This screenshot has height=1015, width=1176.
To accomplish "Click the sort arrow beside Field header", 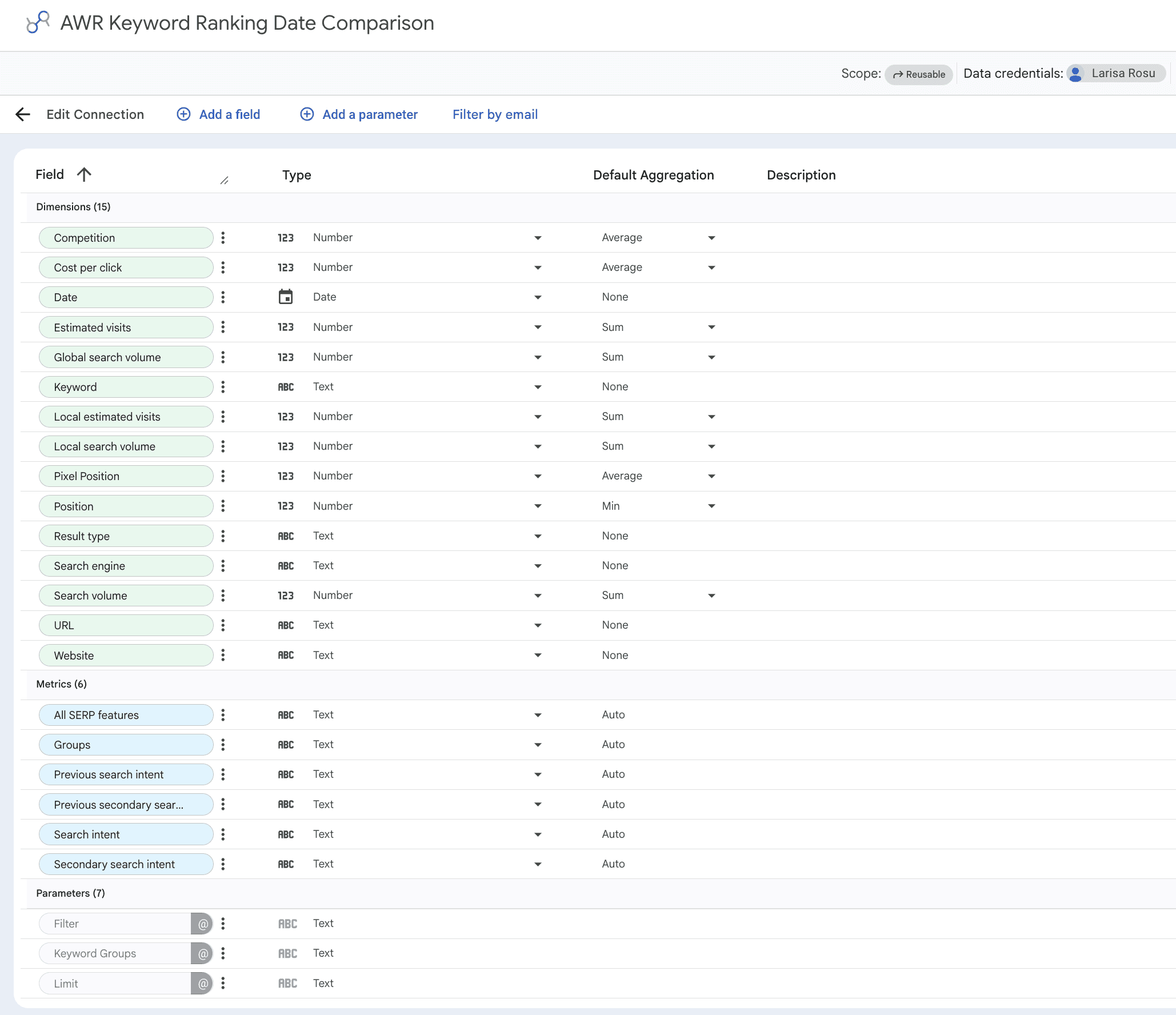I will pos(84,174).
